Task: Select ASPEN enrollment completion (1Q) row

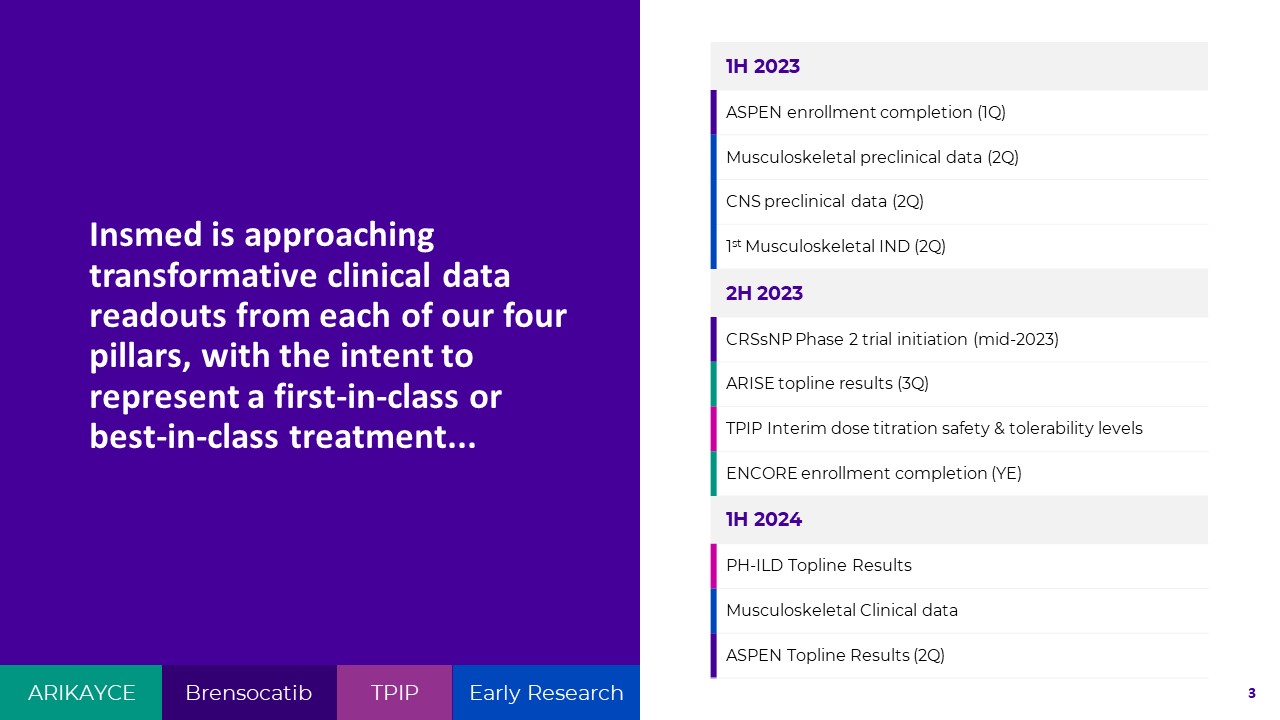Action: click(x=866, y=113)
